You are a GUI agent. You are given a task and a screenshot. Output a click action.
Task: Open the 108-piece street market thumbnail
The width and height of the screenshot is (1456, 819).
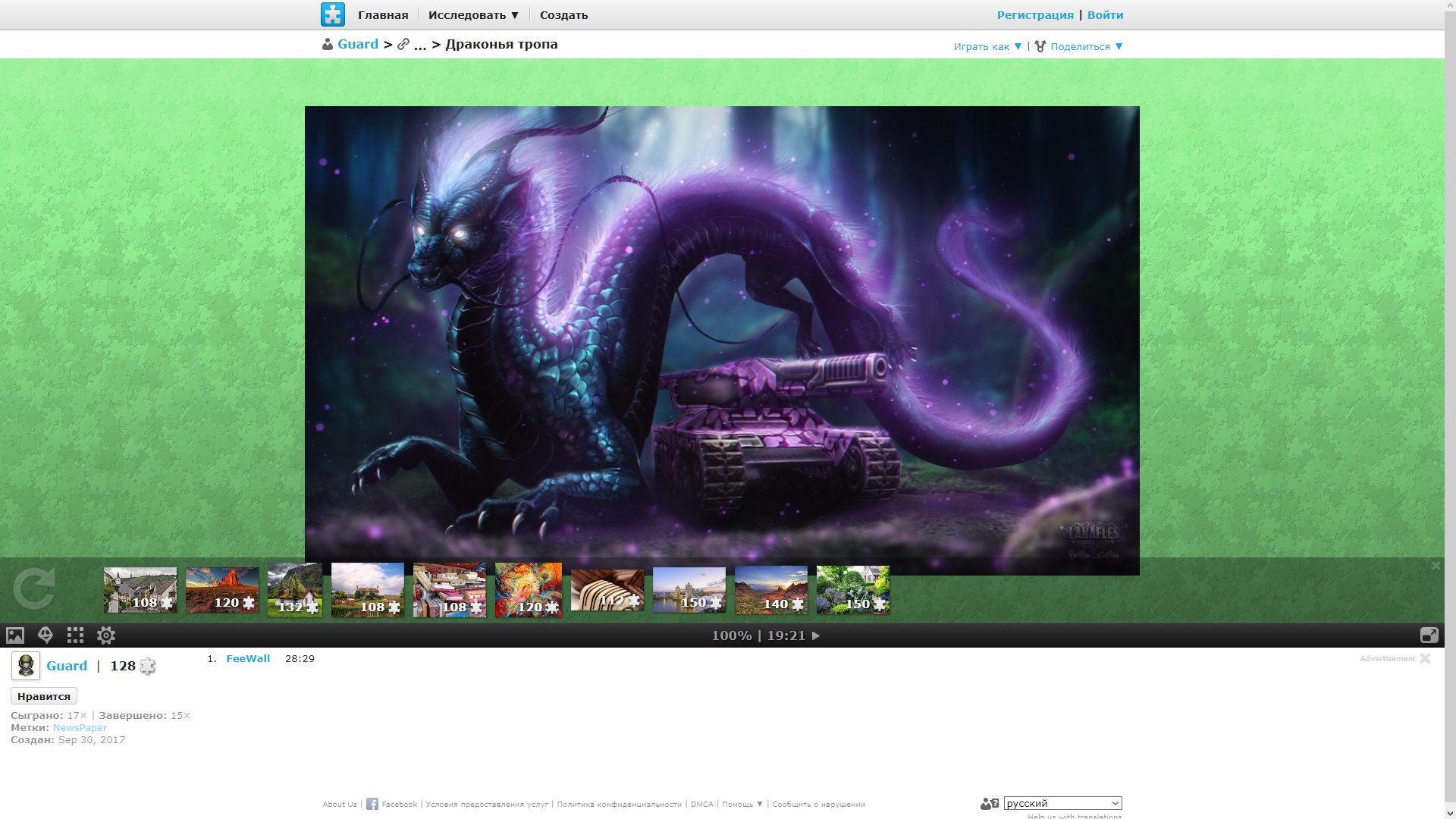450,589
